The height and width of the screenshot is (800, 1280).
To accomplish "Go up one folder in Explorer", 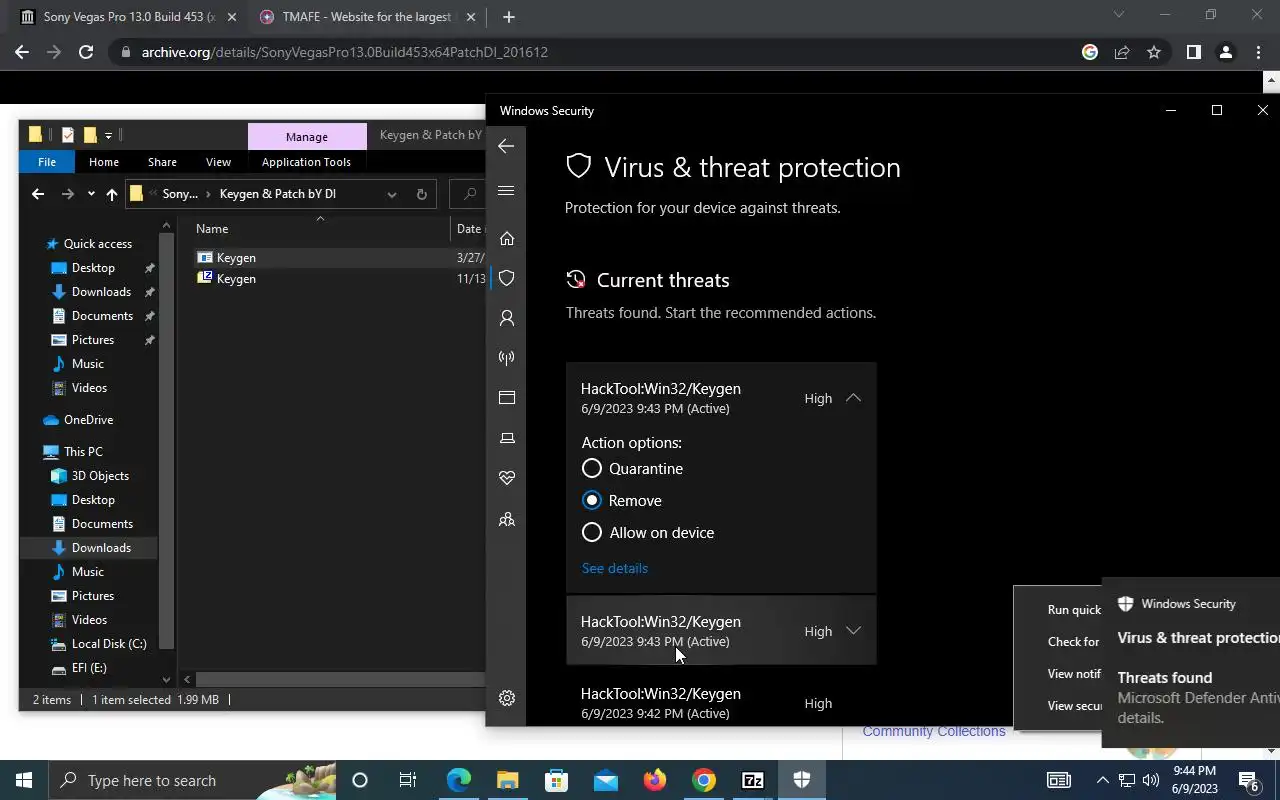I will (x=111, y=194).
